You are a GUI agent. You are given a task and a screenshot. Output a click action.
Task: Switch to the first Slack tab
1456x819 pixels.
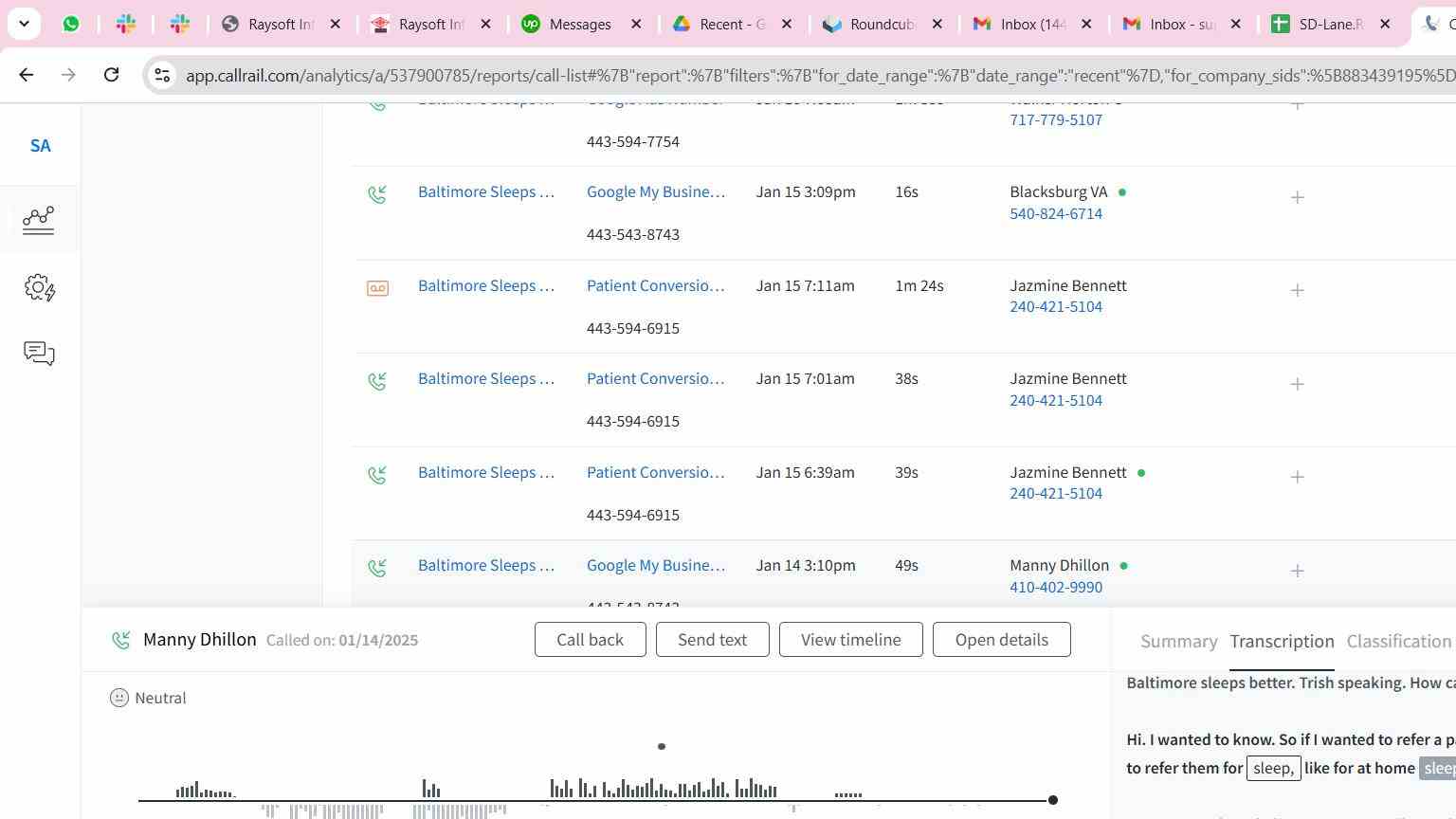tap(126, 24)
